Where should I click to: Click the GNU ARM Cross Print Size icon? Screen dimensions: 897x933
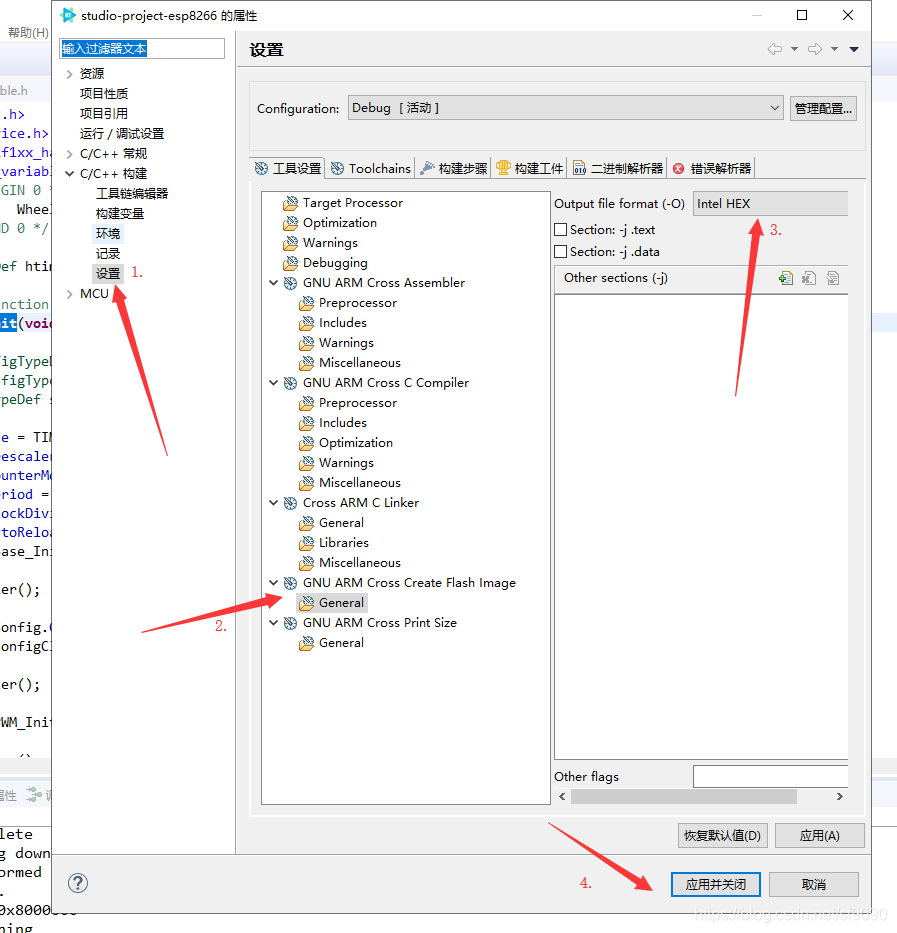click(x=290, y=623)
